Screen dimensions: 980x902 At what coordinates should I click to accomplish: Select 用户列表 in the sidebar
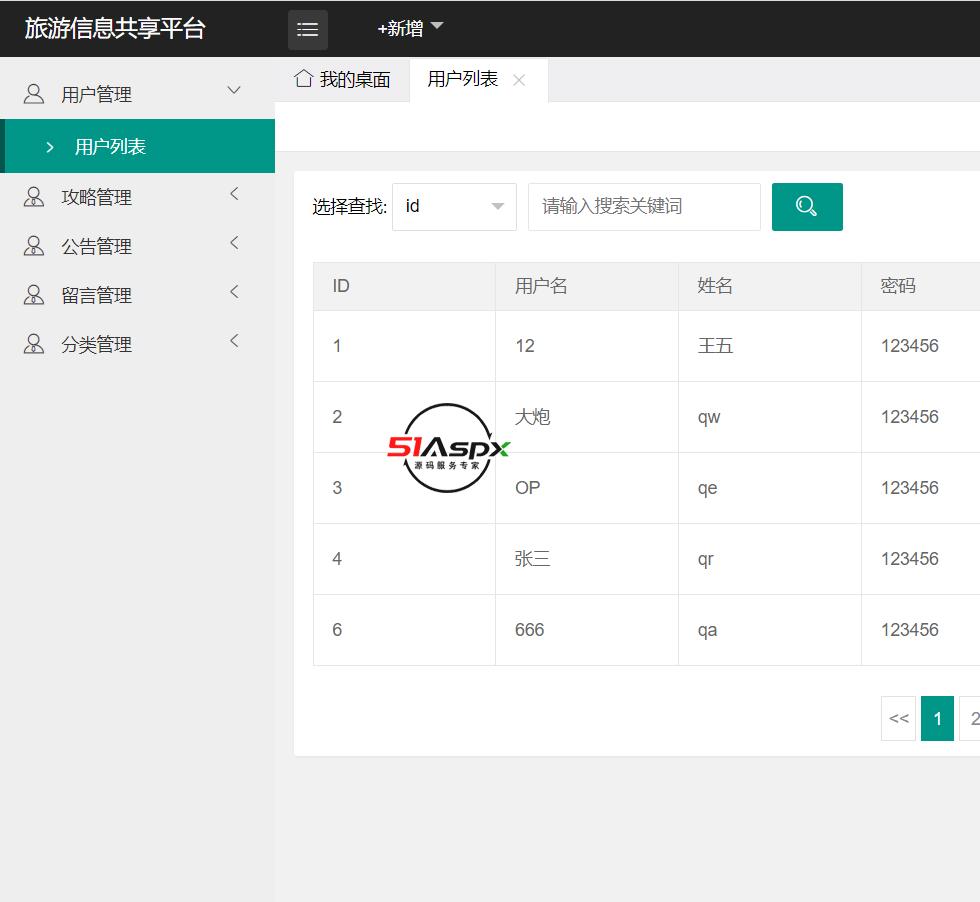click(110, 147)
